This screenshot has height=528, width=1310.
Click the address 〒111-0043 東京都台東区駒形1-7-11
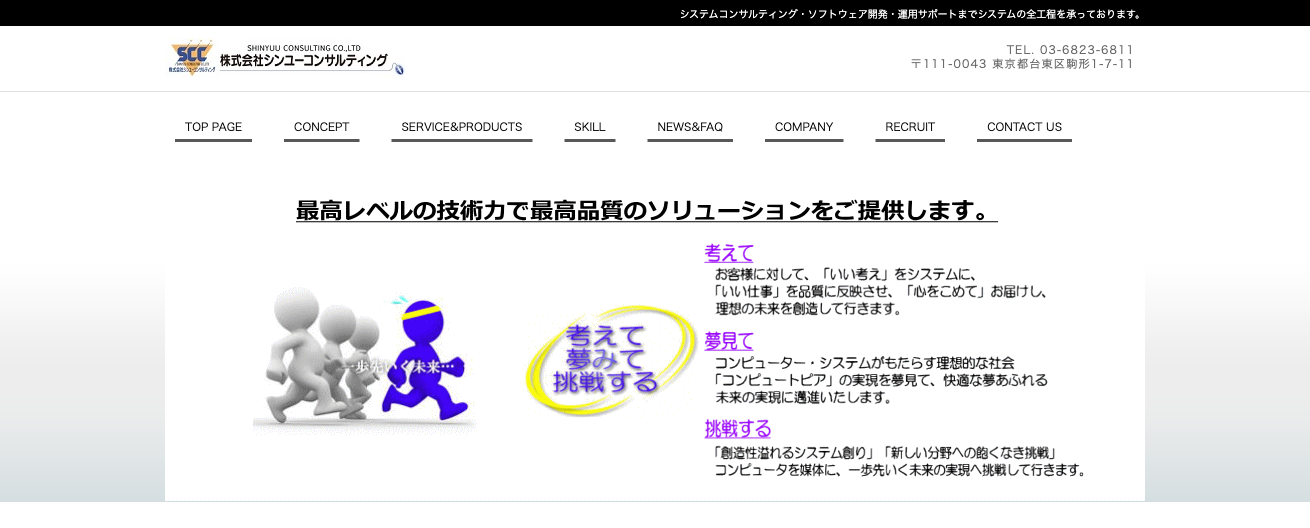click(x=1022, y=64)
